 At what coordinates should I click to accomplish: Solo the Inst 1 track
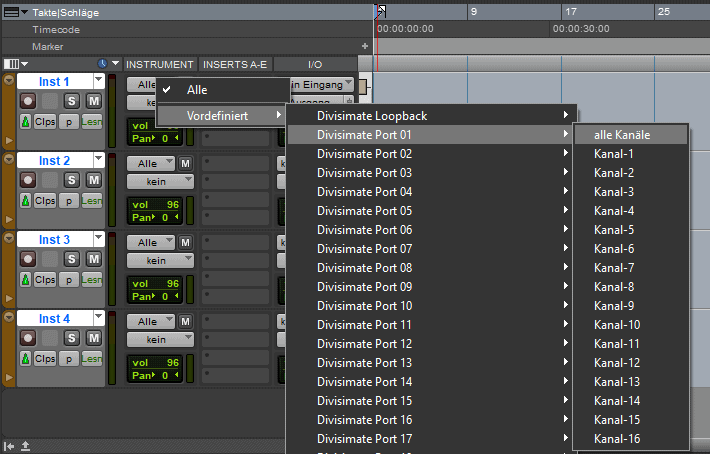pos(72,101)
